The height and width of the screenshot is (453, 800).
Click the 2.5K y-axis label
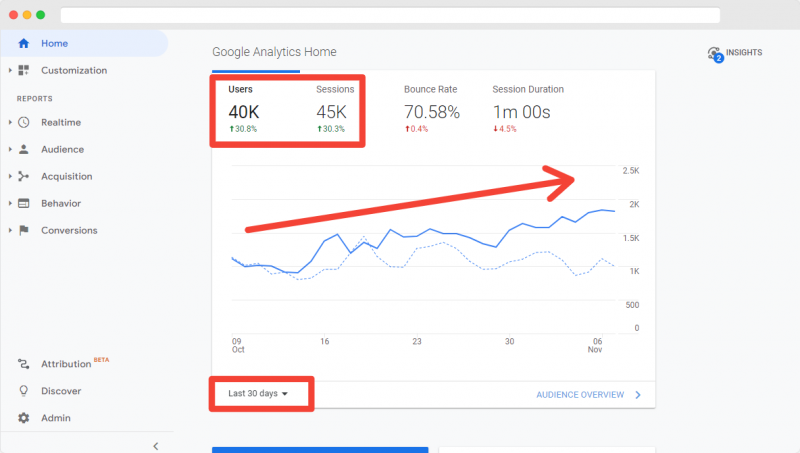pyautogui.click(x=631, y=170)
